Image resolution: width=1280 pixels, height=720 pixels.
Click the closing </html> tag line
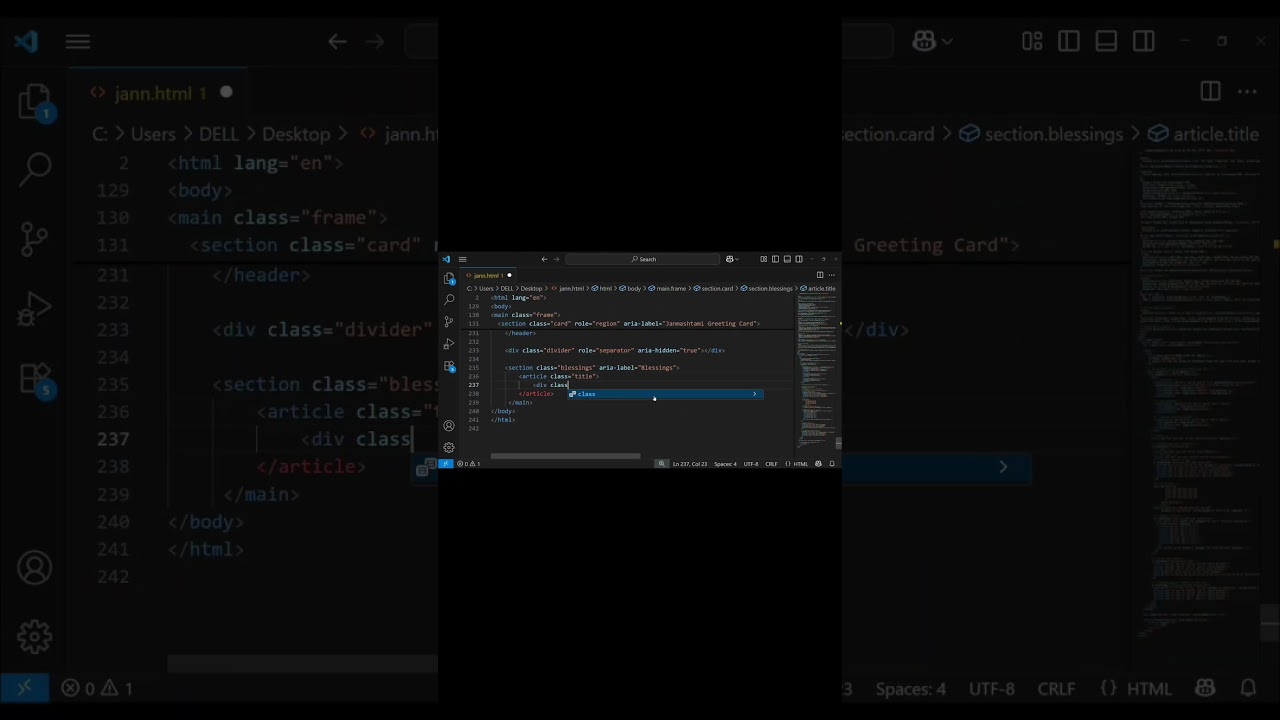click(x=503, y=420)
